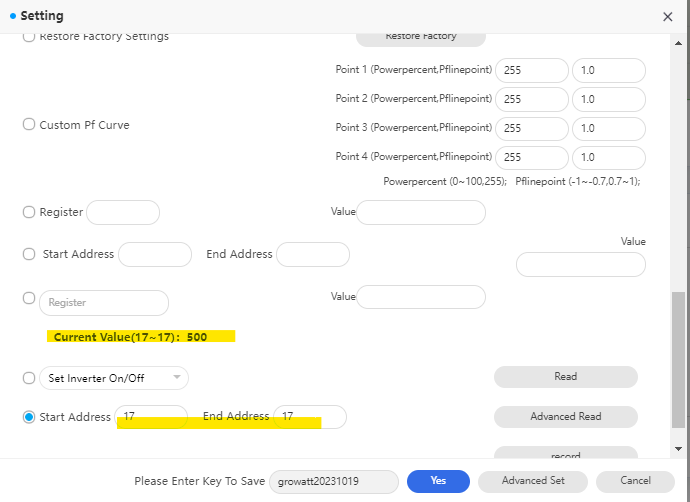The width and height of the screenshot is (690, 502).
Task: Select the Restore Factory Settings radio option
Action: tap(29, 36)
